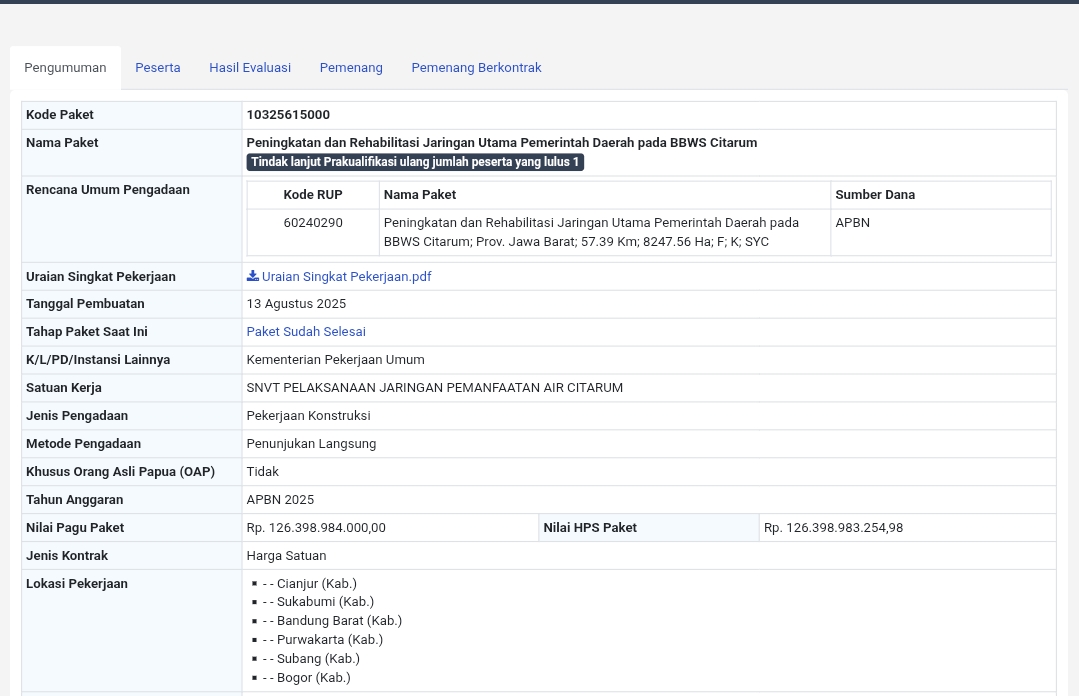Click the Tindak lanjut Prakualifikasi ulang badge

pos(414,162)
